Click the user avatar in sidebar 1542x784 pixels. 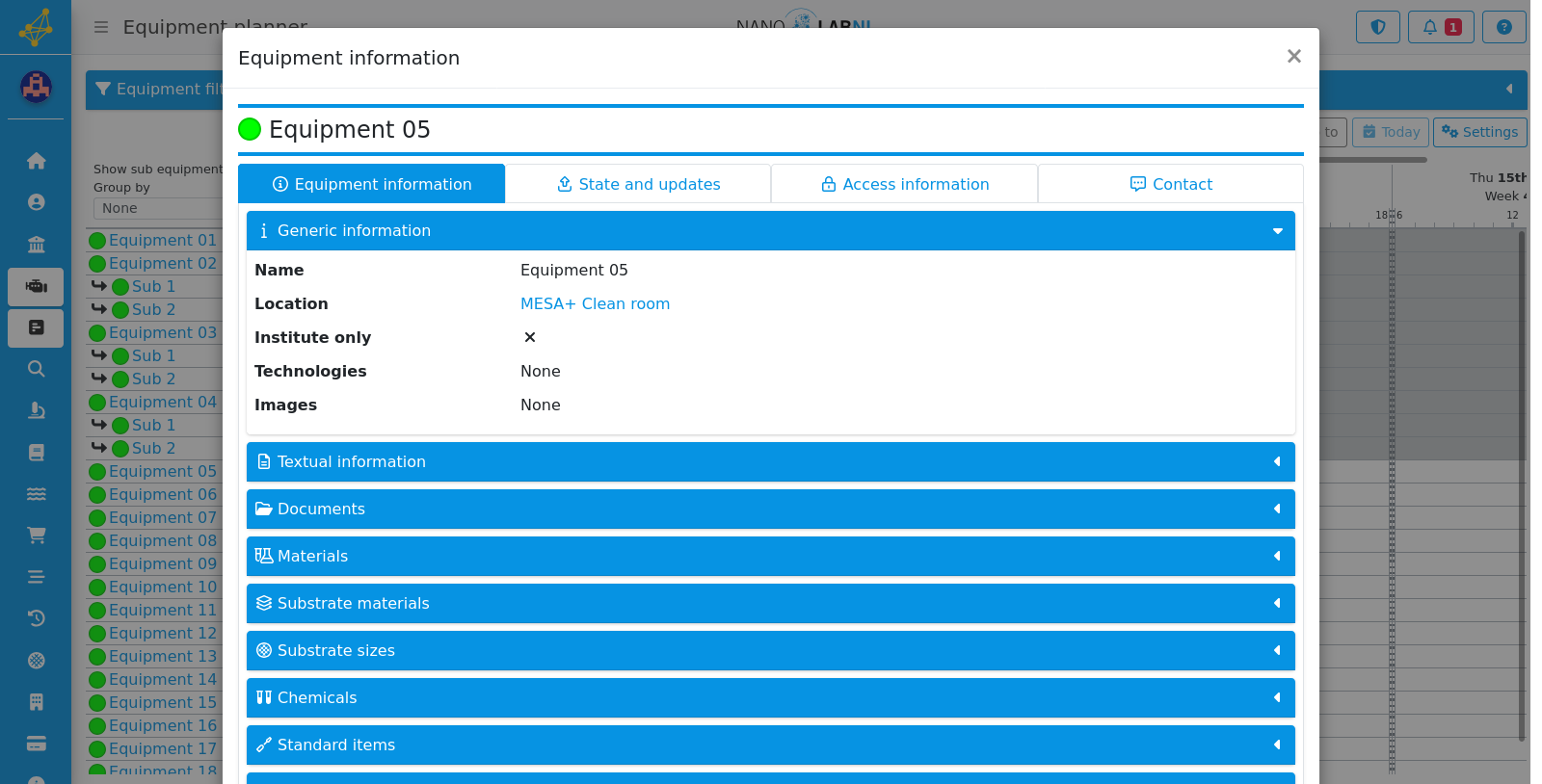(x=36, y=87)
